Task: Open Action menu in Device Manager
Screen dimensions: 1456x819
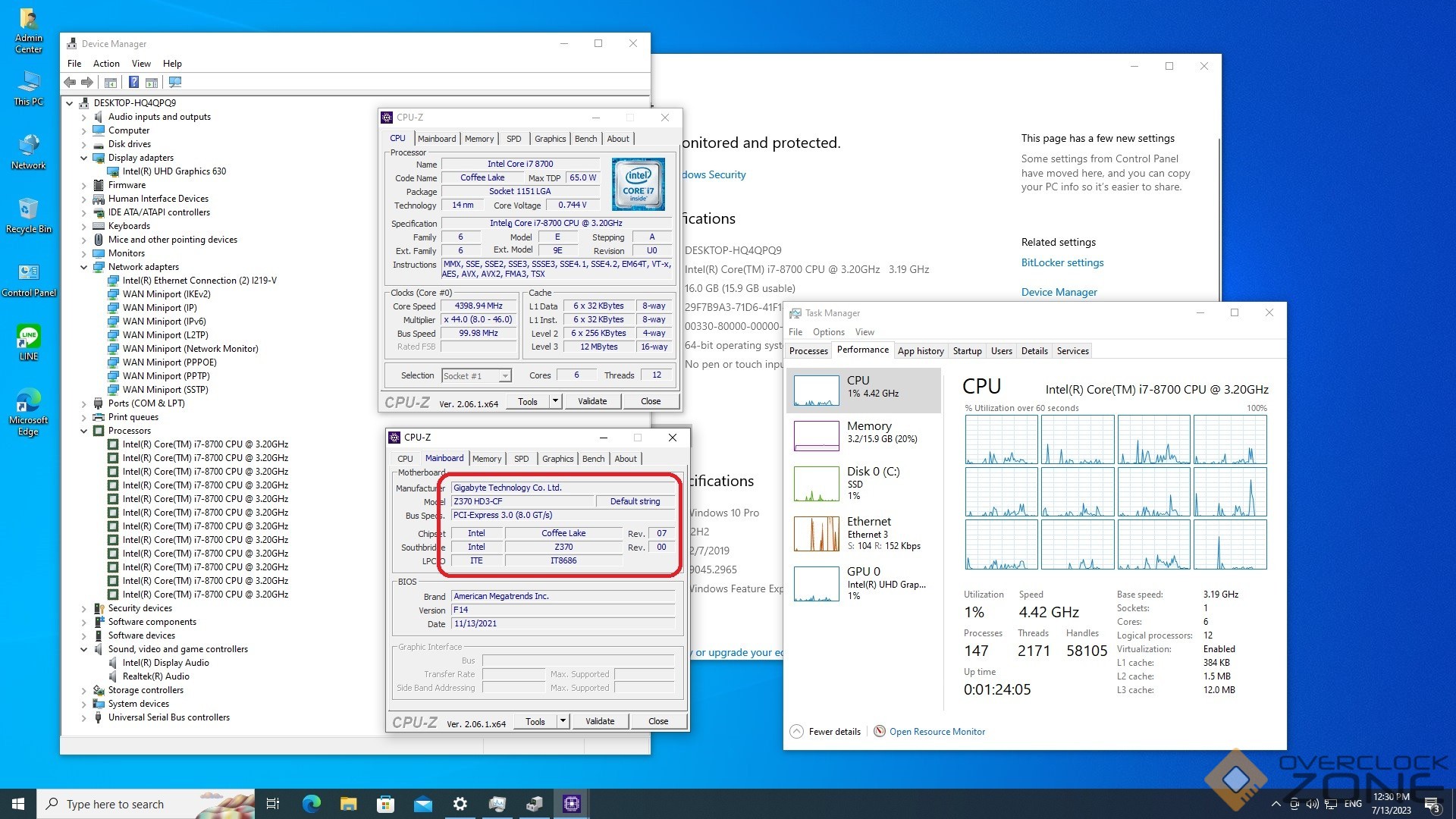Action: (106, 64)
